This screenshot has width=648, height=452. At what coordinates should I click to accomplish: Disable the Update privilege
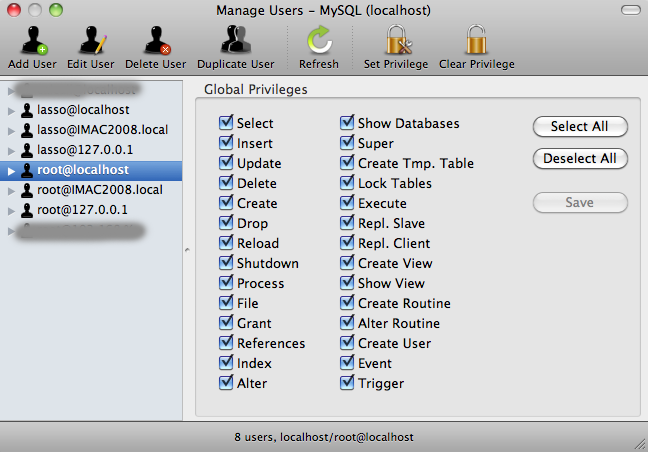coord(226,163)
